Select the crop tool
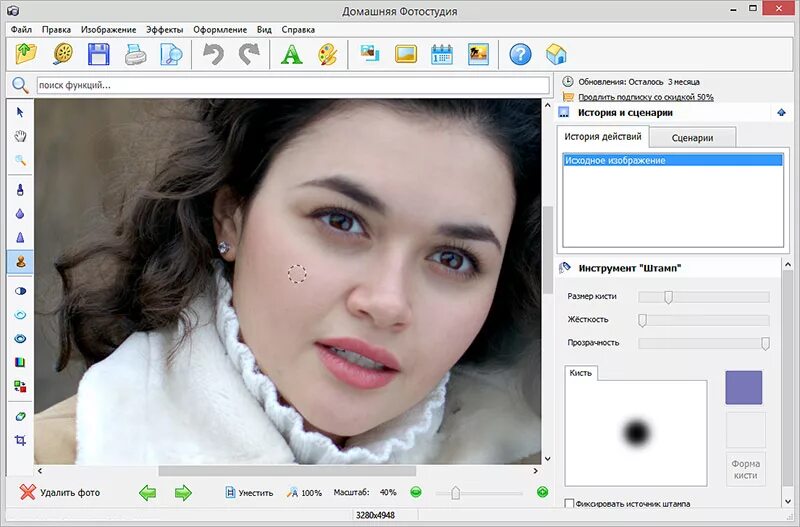 coord(20,440)
